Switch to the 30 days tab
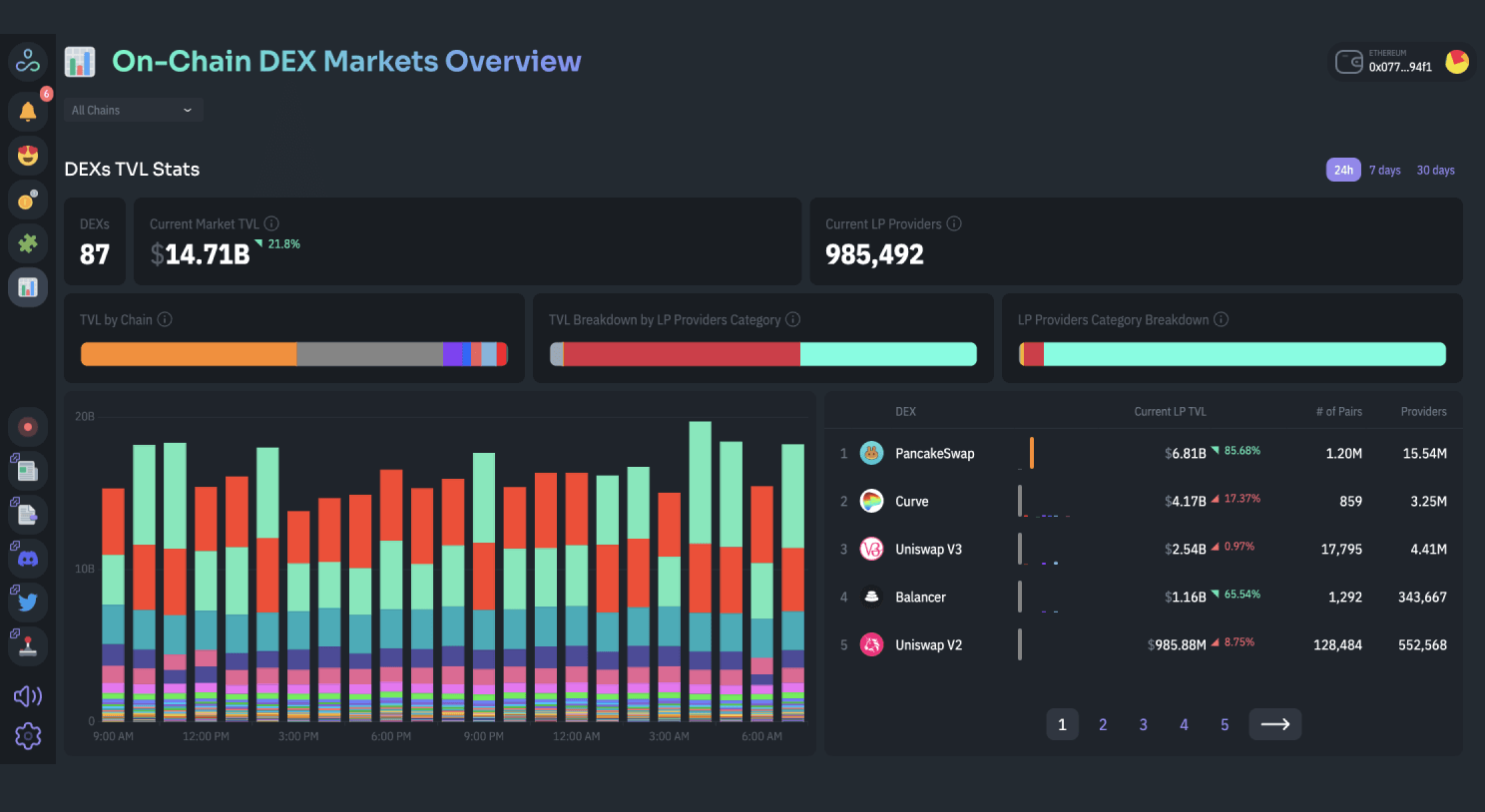Viewport: 1485px width, 812px height. [1435, 171]
